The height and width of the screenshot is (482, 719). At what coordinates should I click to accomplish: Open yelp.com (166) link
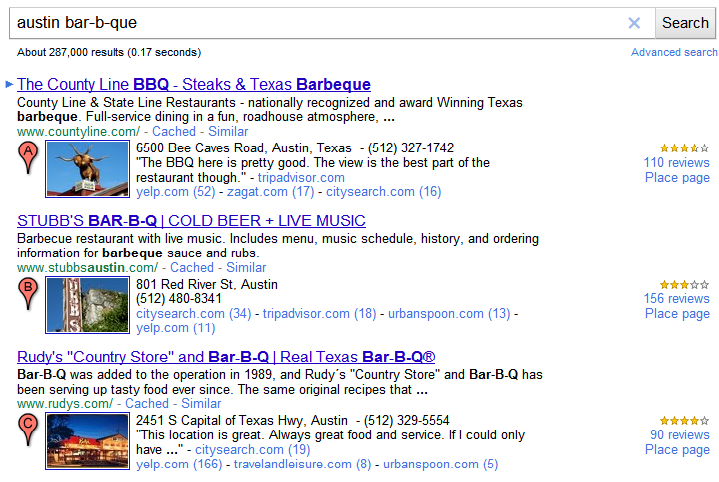coord(179,464)
